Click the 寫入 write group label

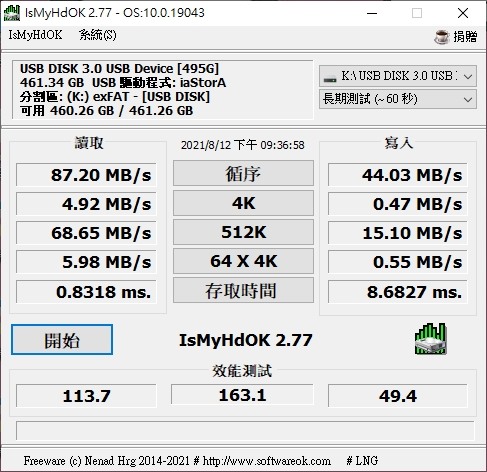pyautogui.click(x=399, y=143)
